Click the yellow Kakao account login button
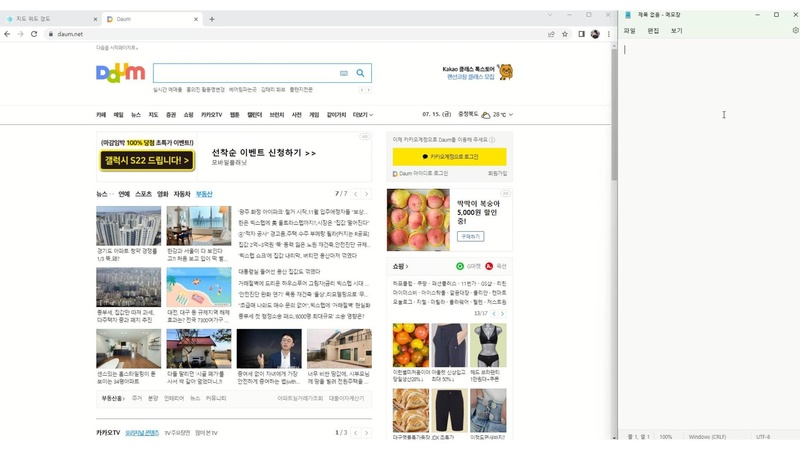Image resolution: width=800 pixels, height=450 pixels. [449, 157]
